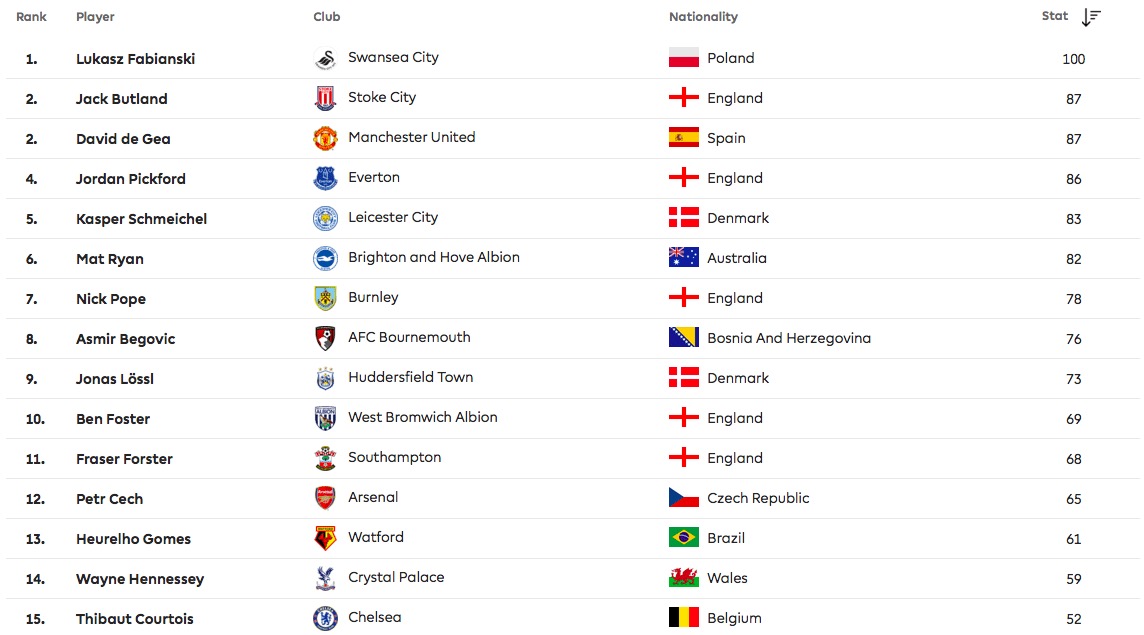Viewport: 1144px width, 635px height.
Task: Click the Watford club crest
Action: (325, 538)
